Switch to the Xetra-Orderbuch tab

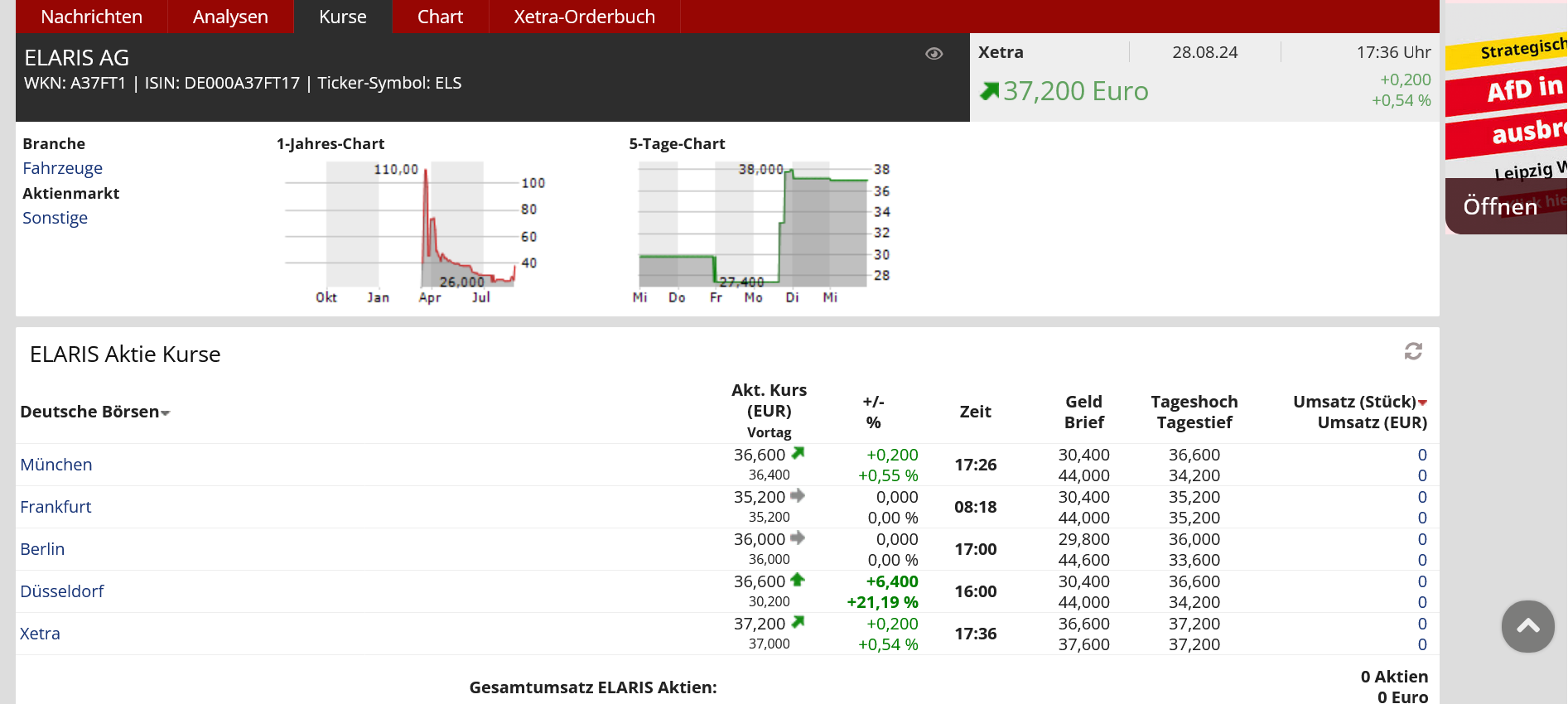pos(584,17)
